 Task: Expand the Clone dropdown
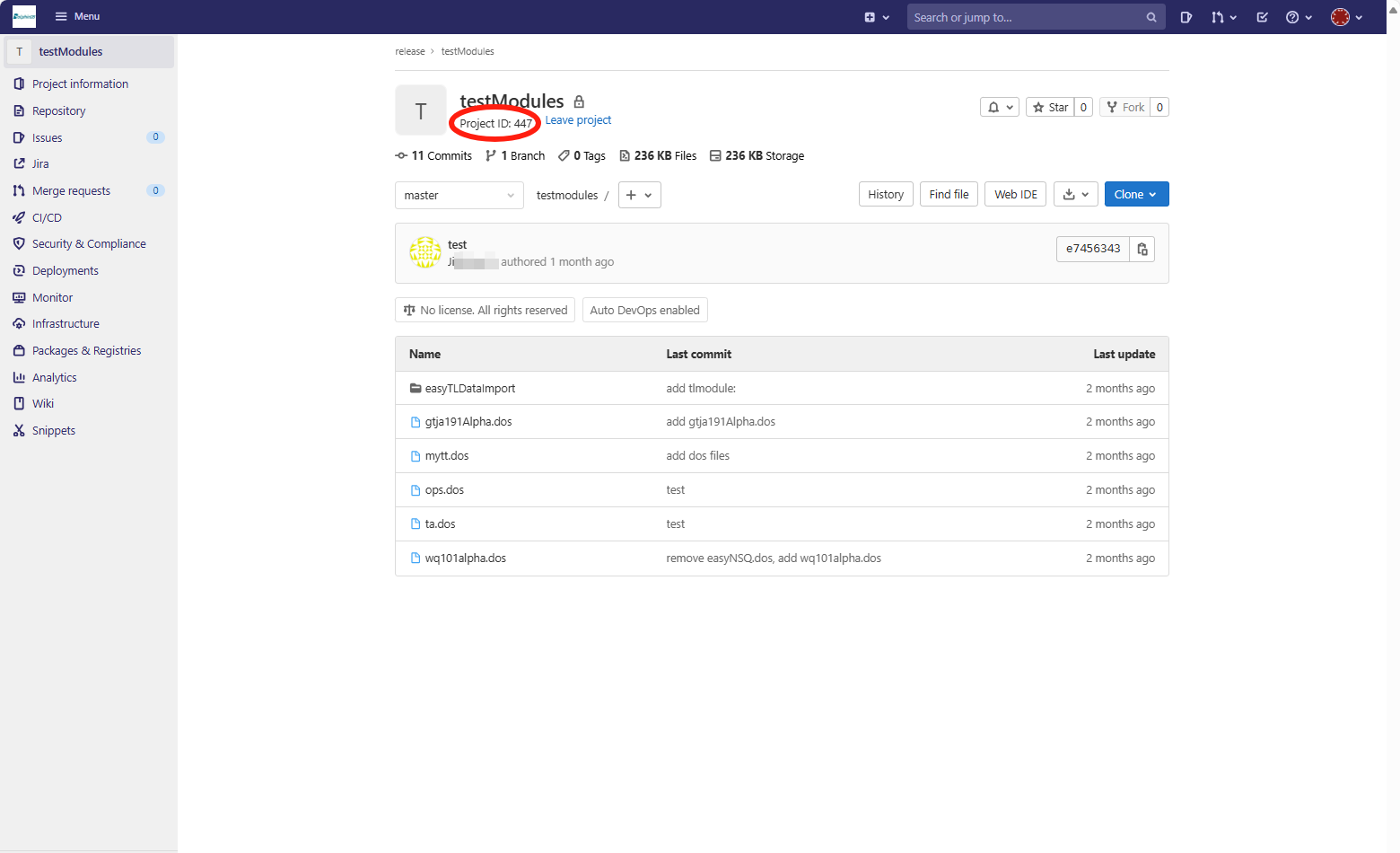pyautogui.click(x=1135, y=195)
